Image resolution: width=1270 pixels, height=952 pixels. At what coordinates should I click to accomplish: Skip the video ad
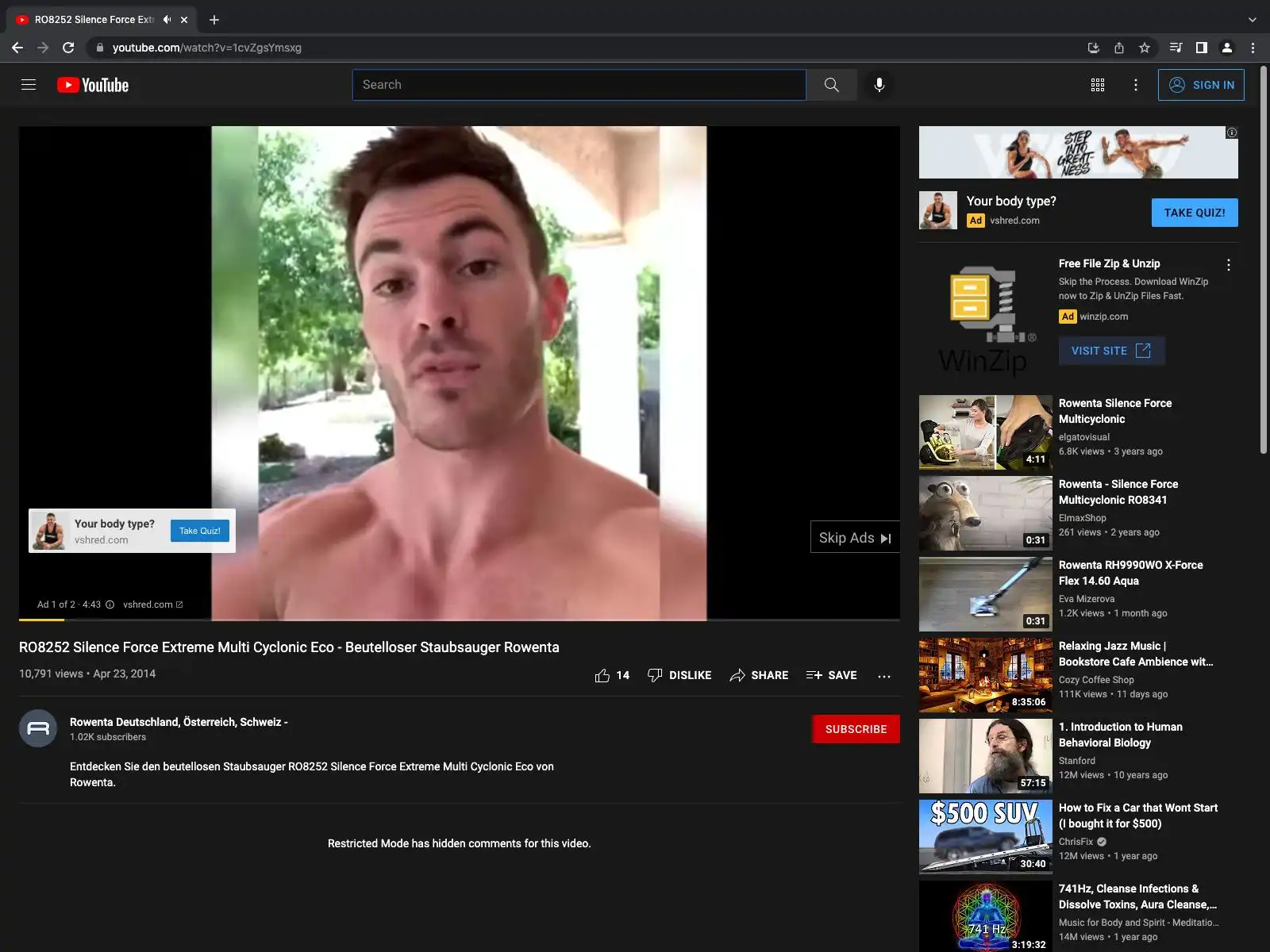pyautogui.click(x=855, y=537)
